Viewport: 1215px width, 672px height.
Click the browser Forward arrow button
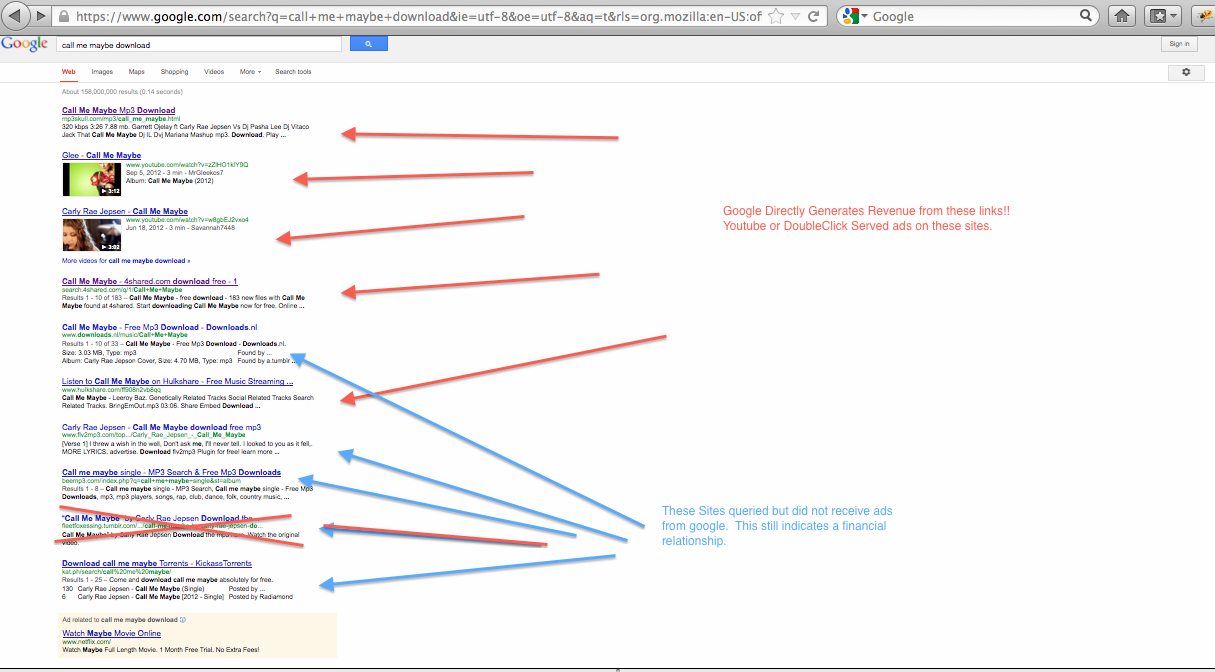(40, 16)
